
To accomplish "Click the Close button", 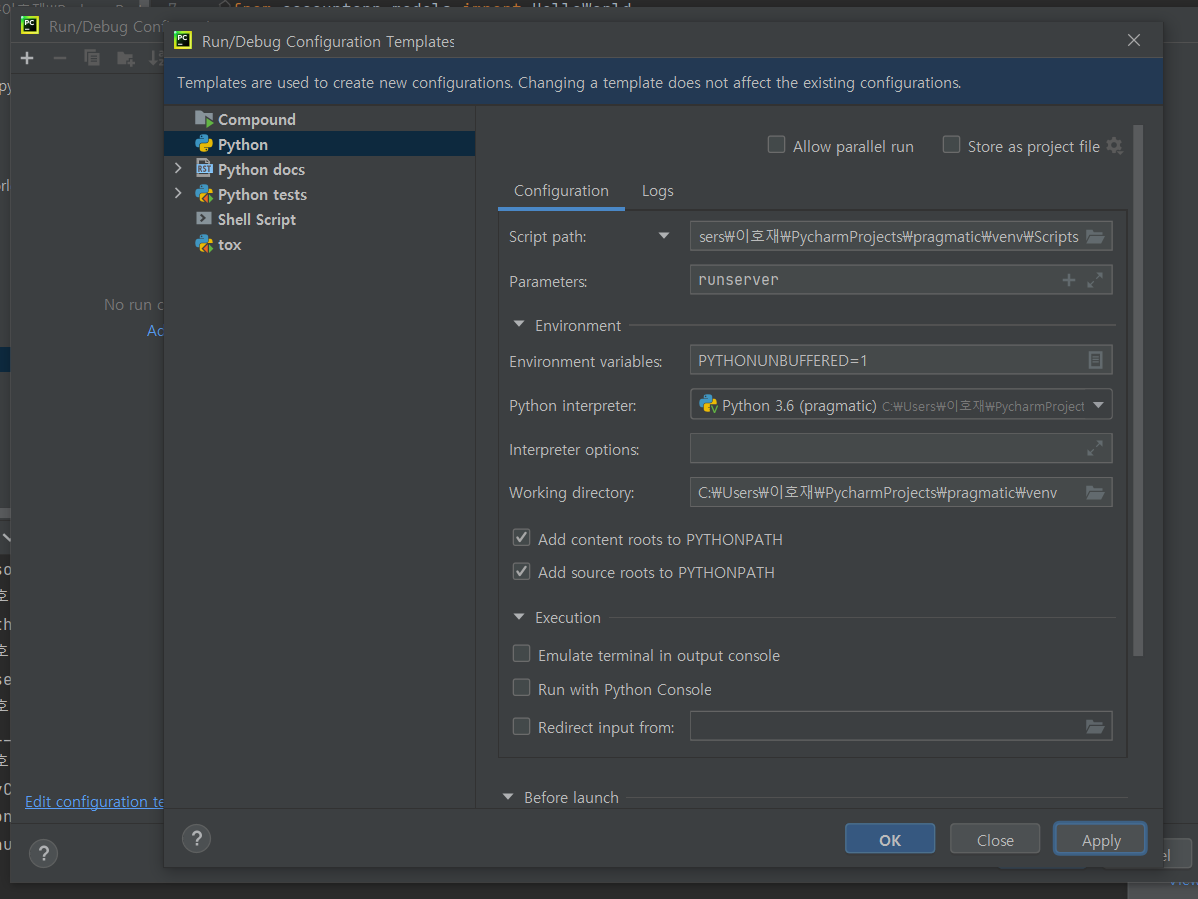I will (x=995, y=839).
